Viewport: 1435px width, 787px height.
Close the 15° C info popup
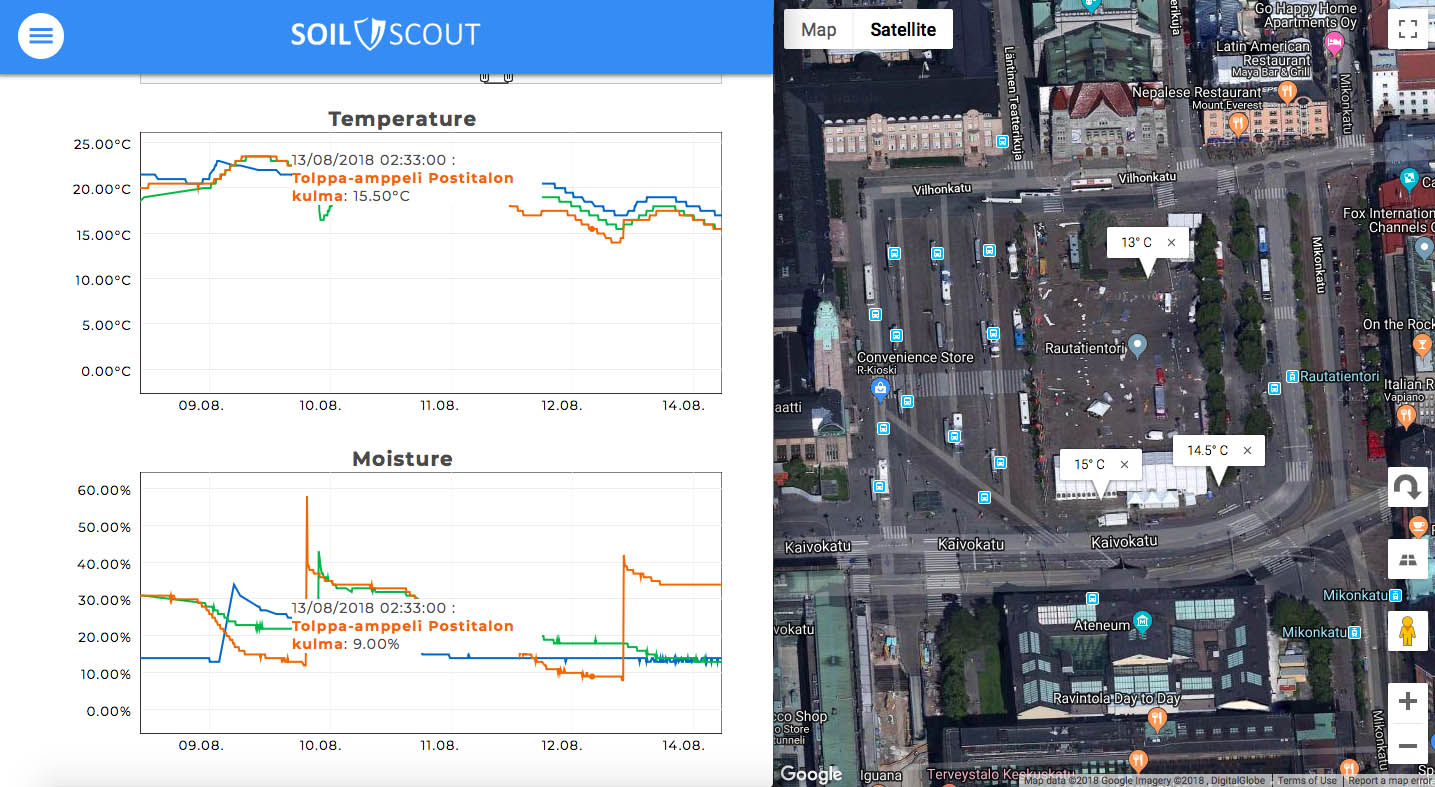[1124, 465]
